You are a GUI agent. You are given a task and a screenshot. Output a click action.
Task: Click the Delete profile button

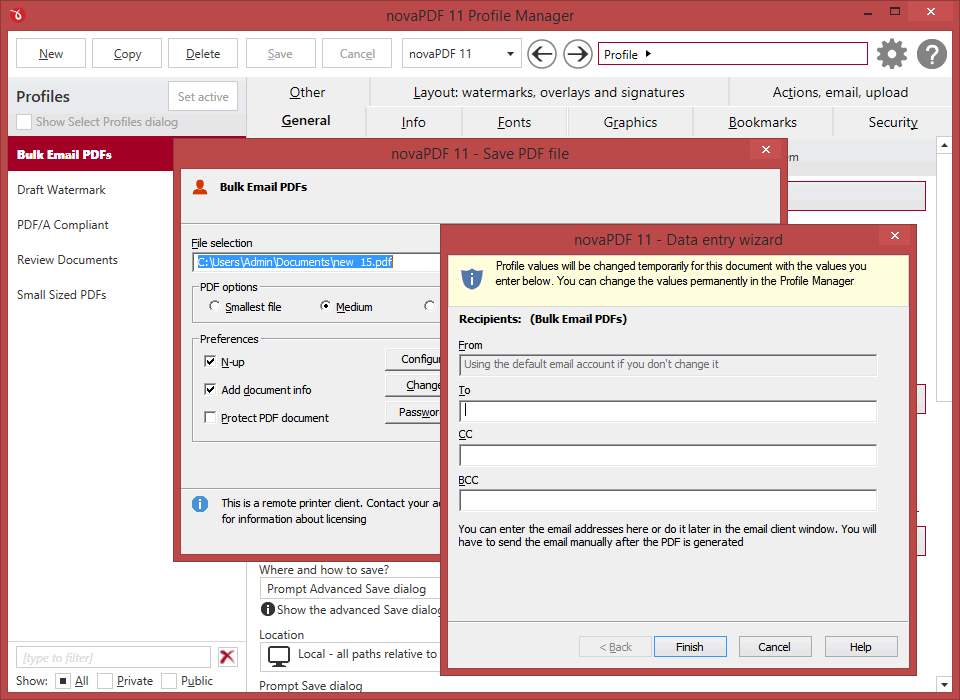point(203,54)
